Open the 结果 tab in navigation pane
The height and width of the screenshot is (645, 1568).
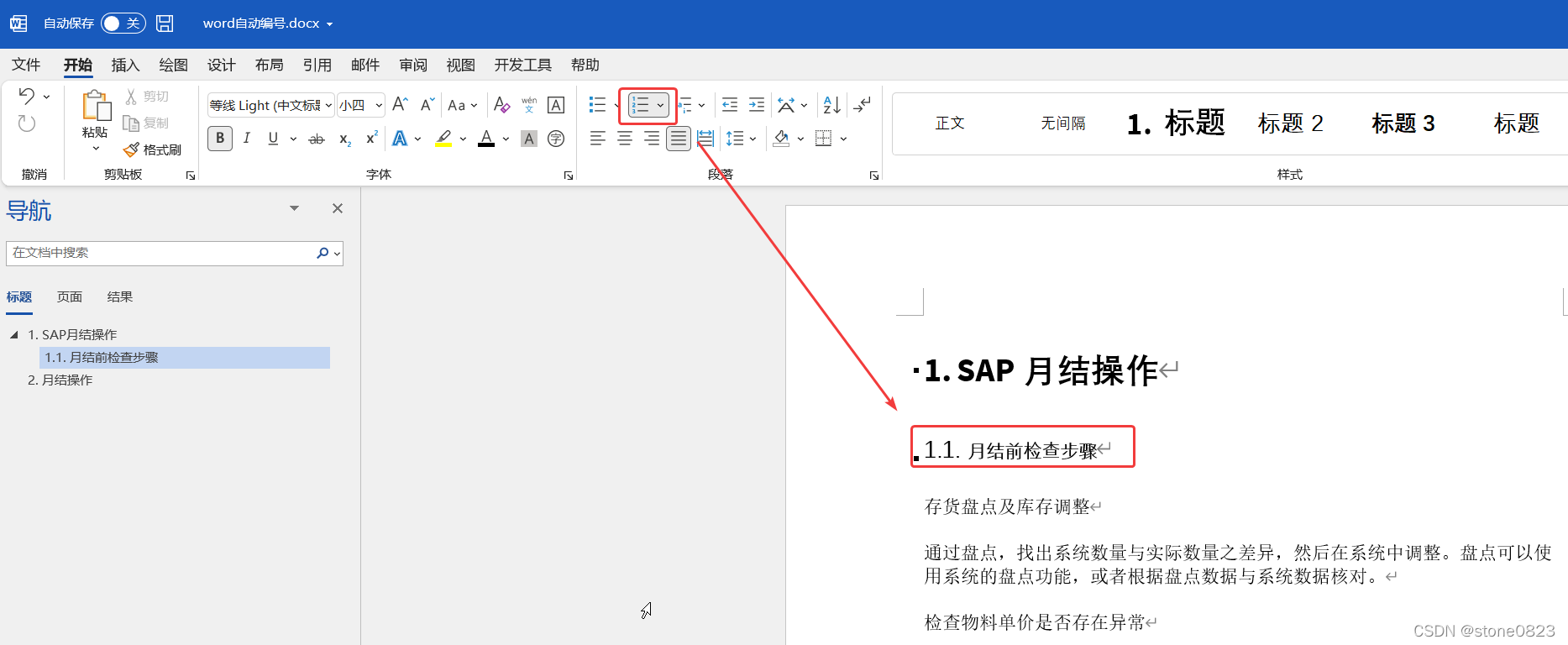click(x=120, y=296)
